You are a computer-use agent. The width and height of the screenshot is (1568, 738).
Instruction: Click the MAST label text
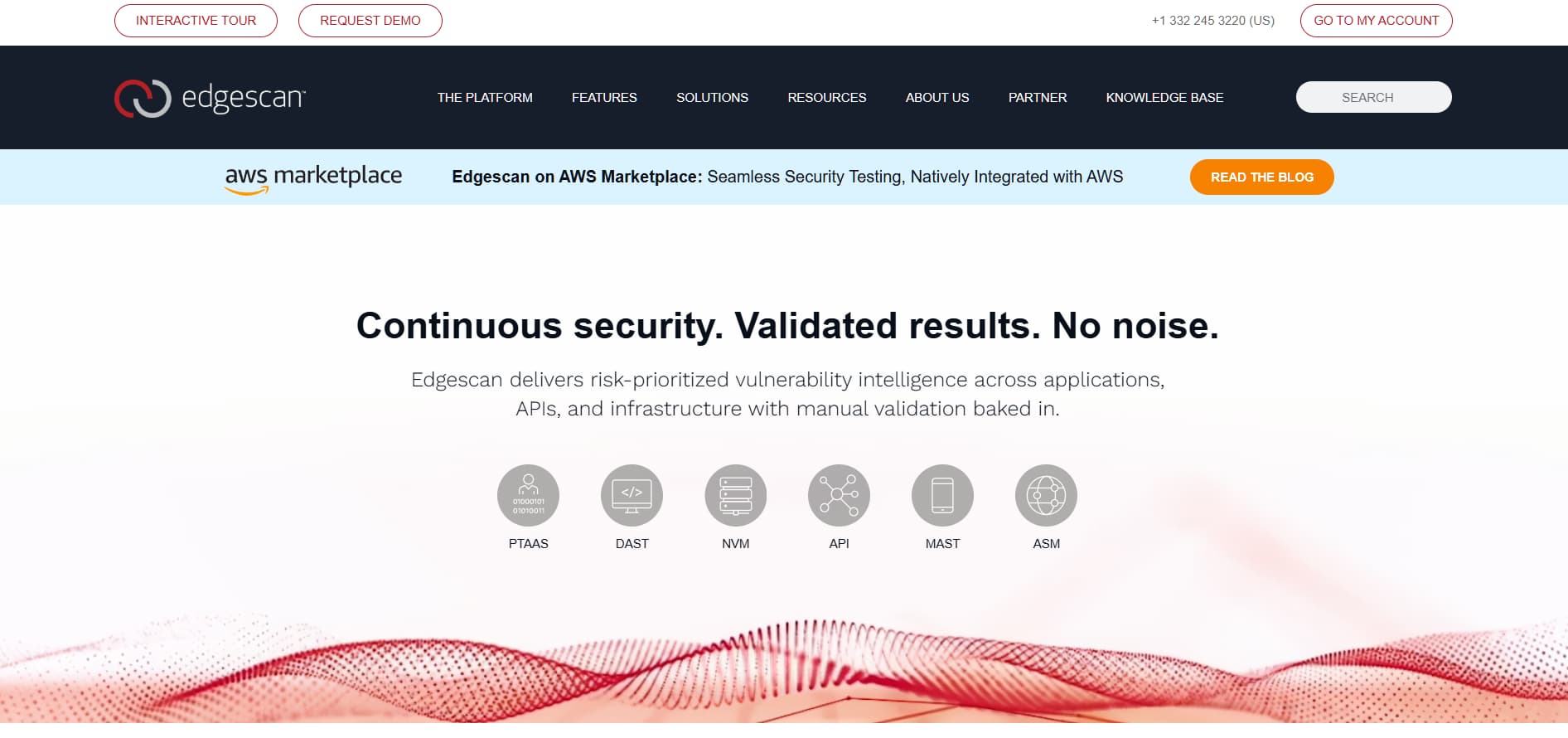[x=943, y=544]
